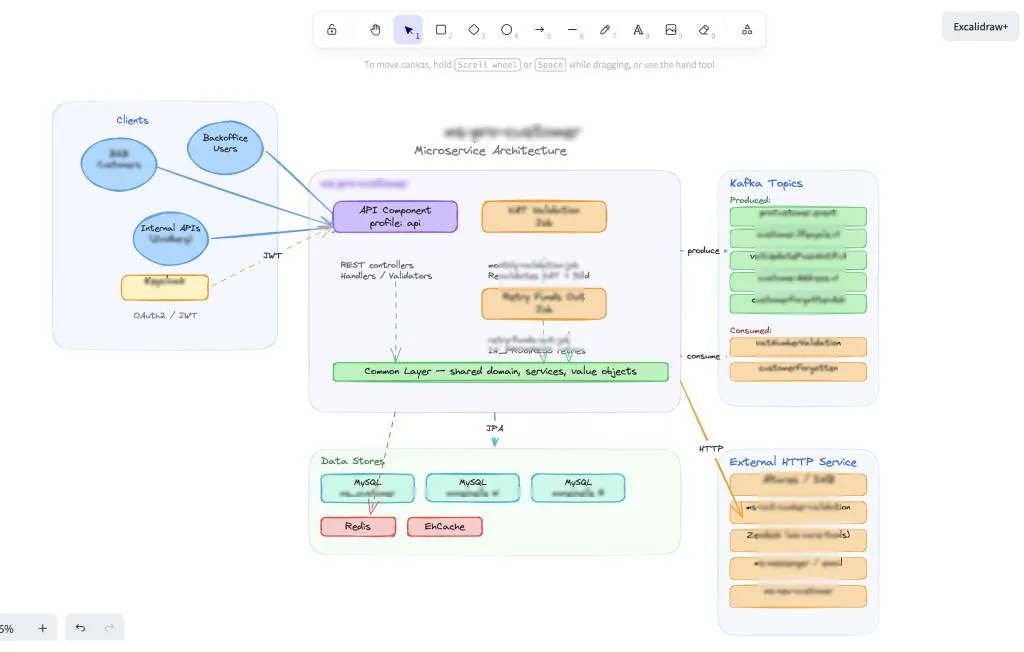
Task: Select the Eraser tool
Action: click(x=705, y=29)
